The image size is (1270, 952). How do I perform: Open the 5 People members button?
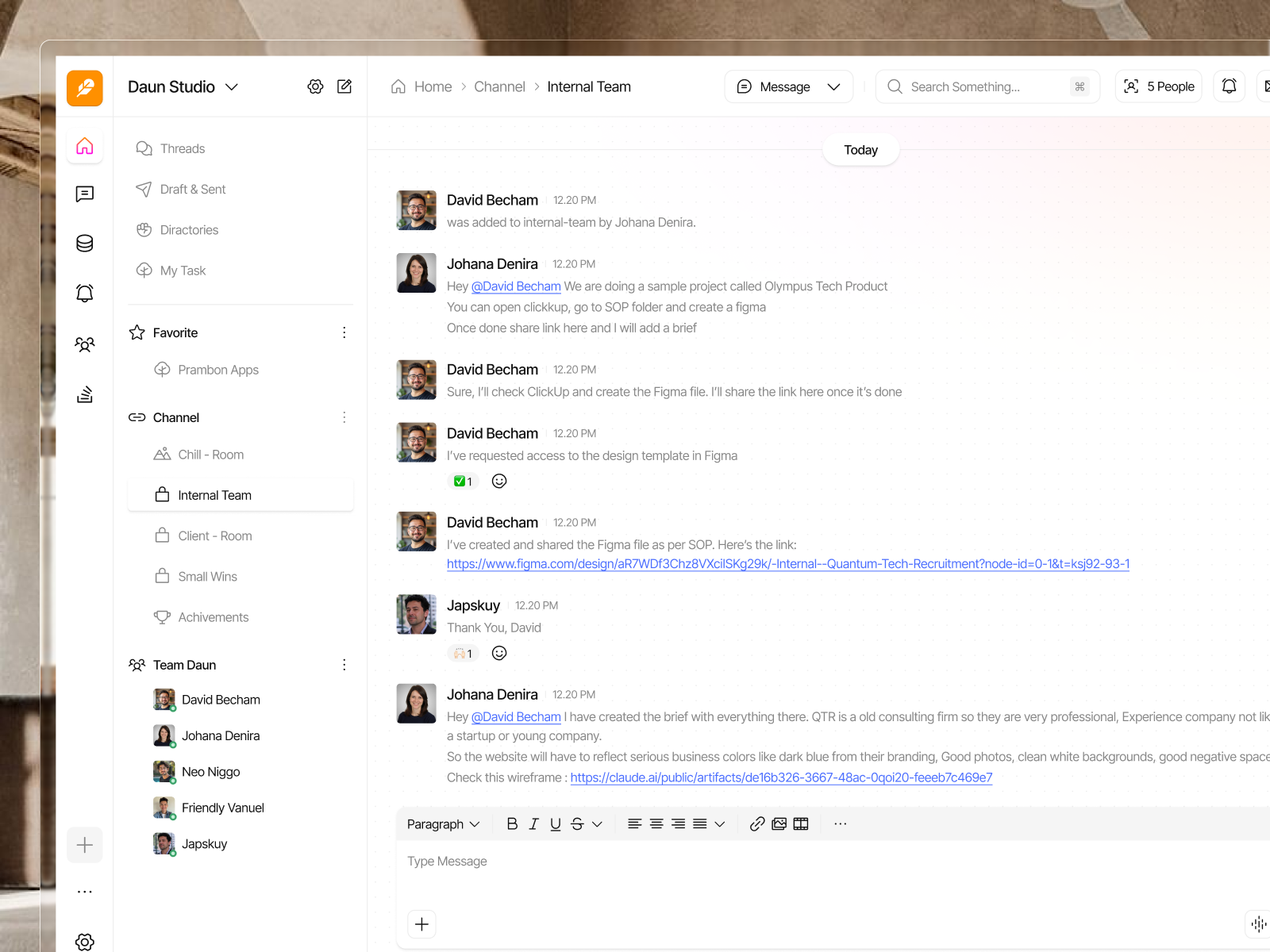pos(1159,86)
